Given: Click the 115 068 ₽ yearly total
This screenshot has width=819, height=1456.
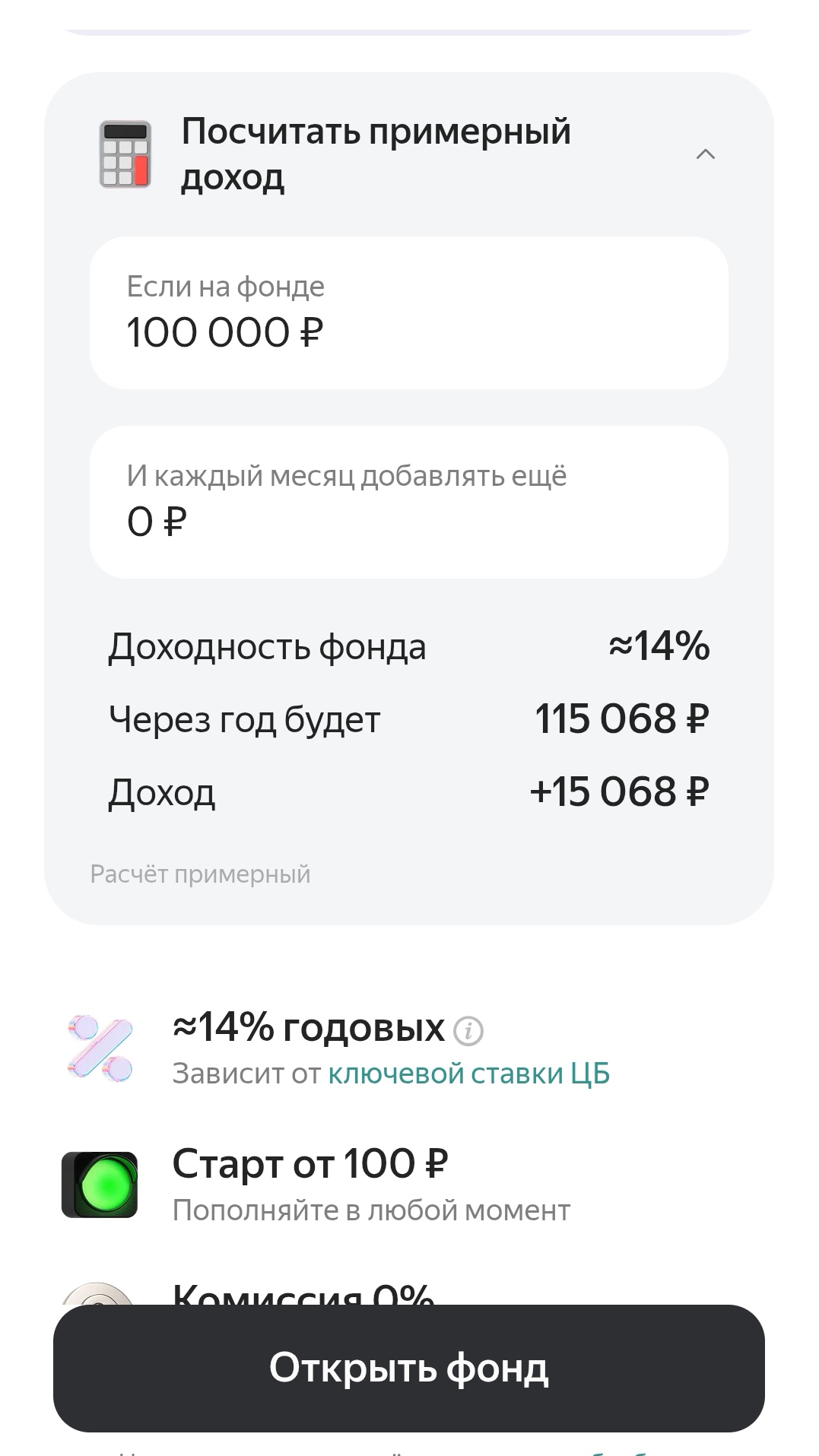Looking at the screenshot, I should pos(621,719).
